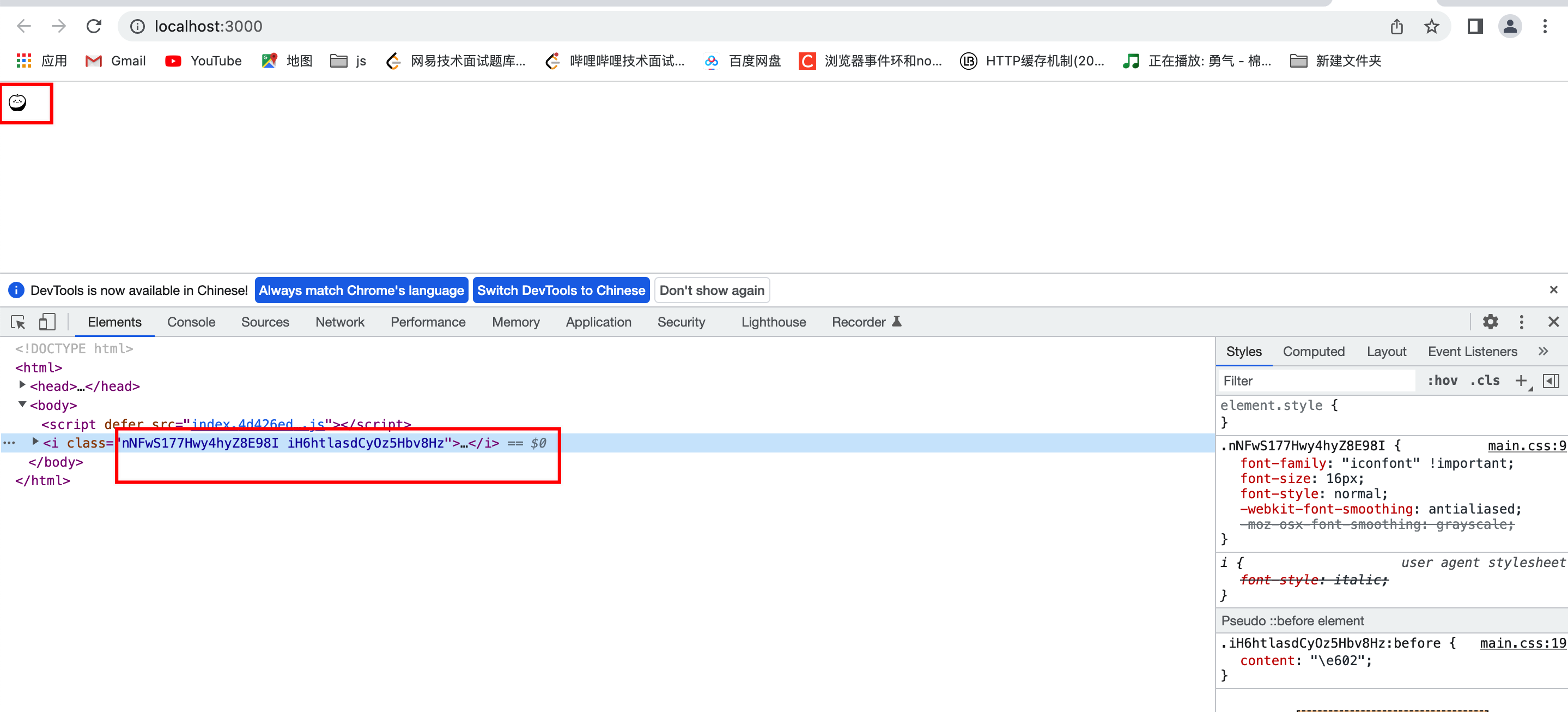Open the main.css:19 source link
1568x712 pixels.
tap(1522, 643)
